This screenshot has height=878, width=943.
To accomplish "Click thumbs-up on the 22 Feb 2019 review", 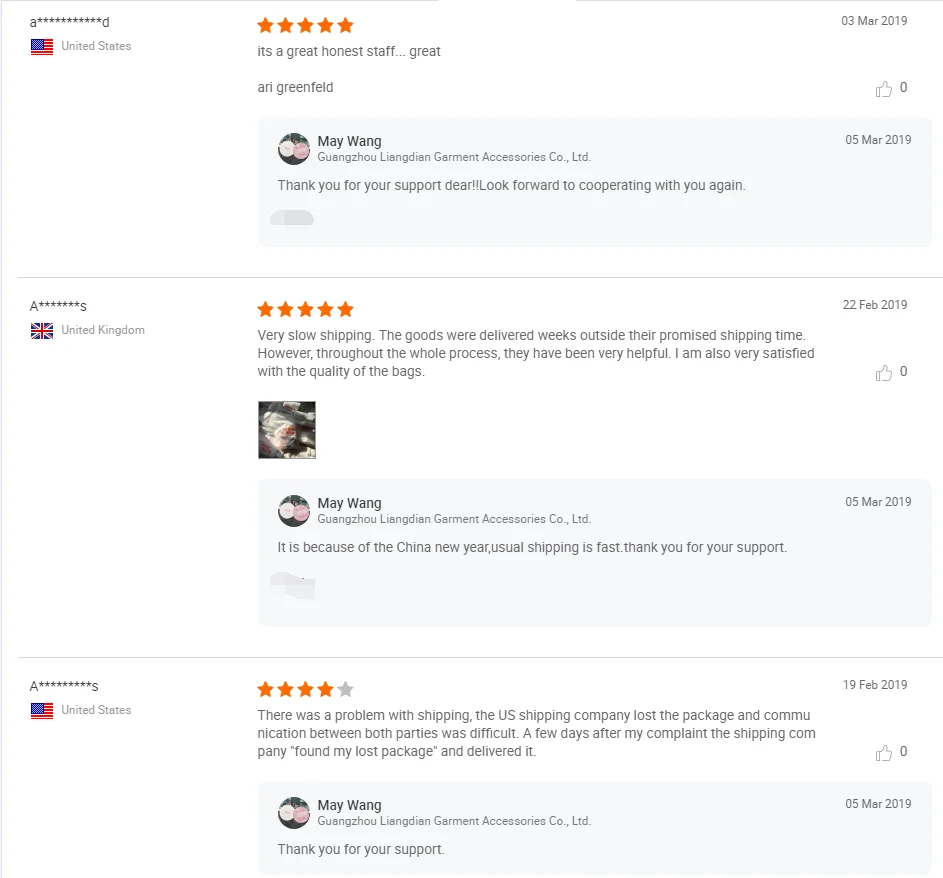I will tap(884, 373).
